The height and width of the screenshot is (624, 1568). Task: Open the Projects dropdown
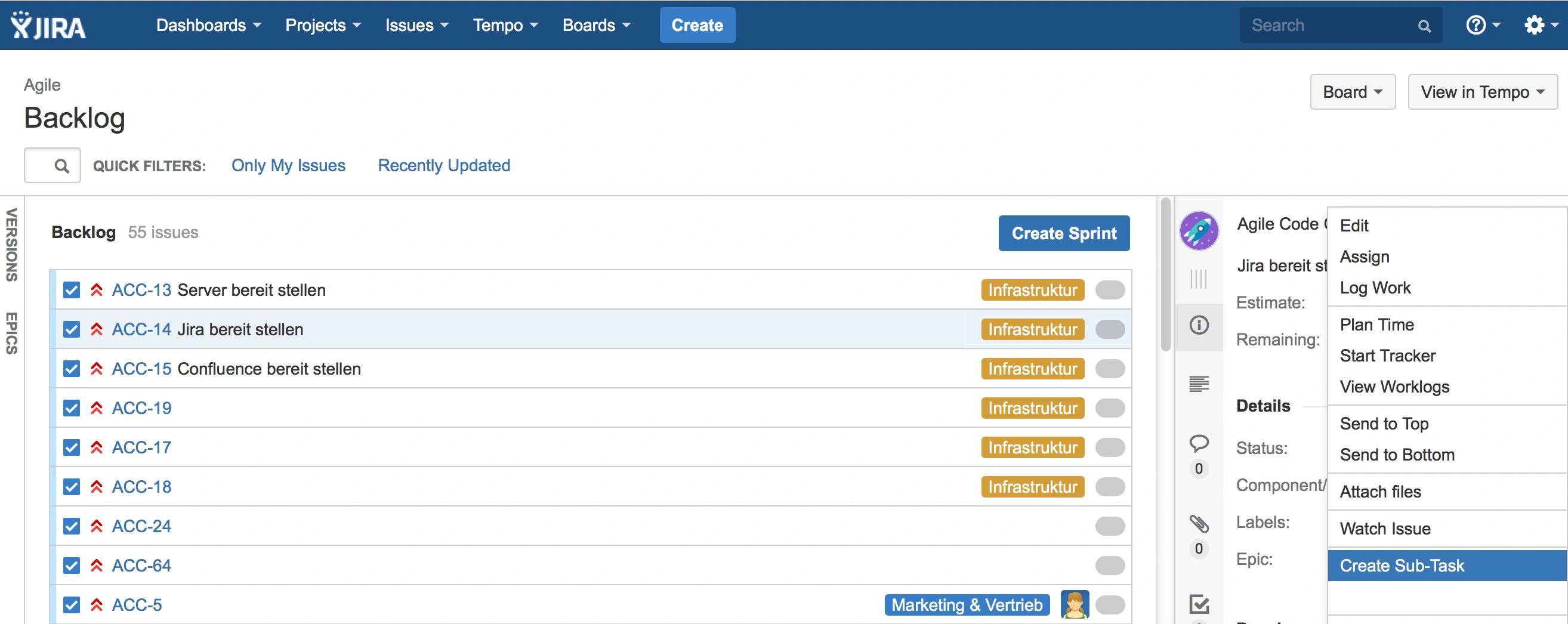tap(323, 25)
